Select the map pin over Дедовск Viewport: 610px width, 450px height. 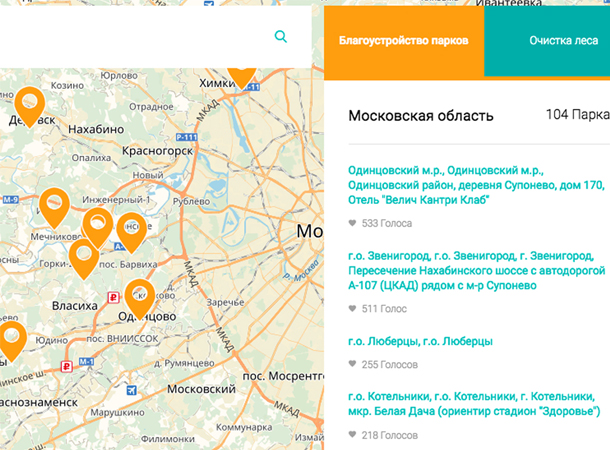[30, 107]
